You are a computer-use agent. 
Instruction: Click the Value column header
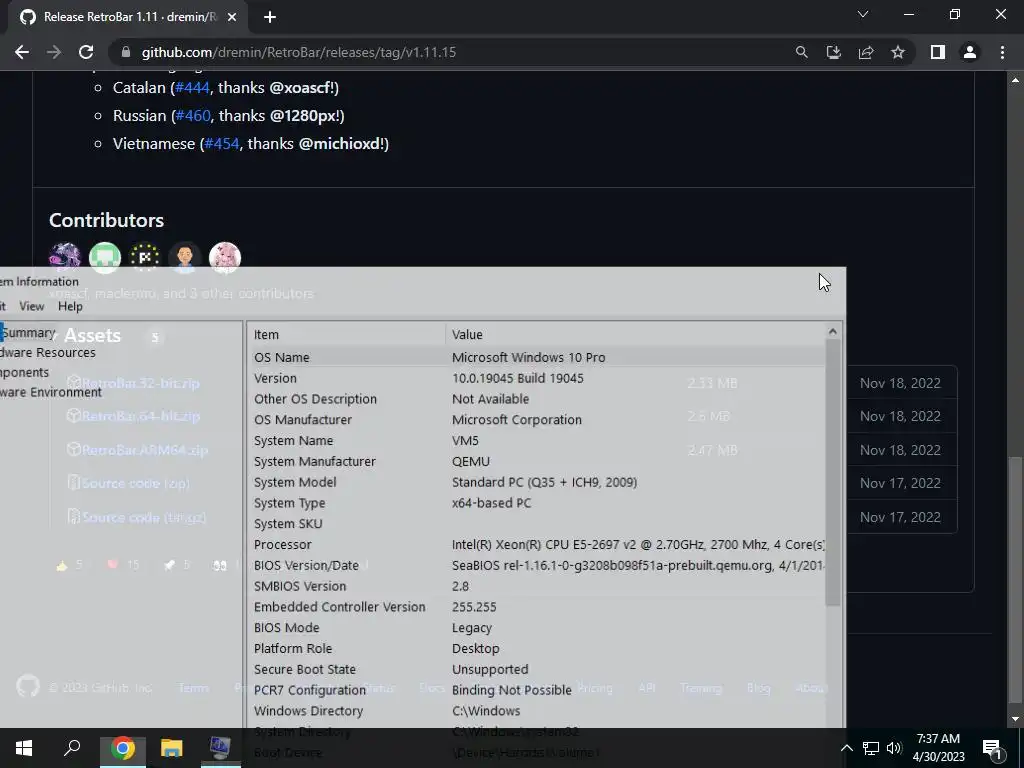(636, 334)
